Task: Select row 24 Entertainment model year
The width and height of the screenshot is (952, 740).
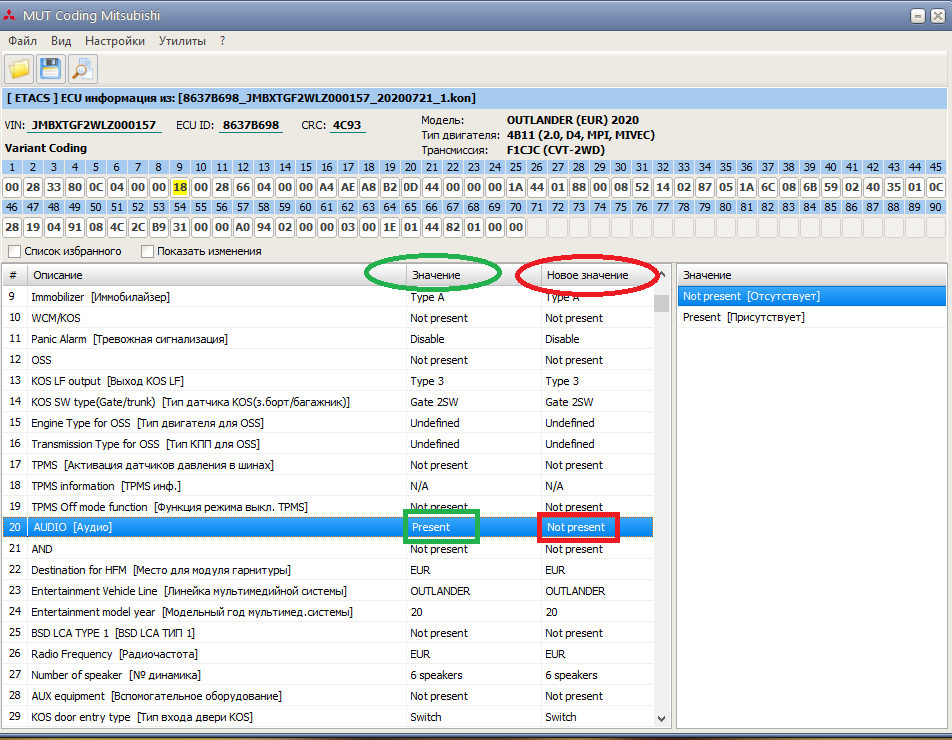Action: coord(328,612)
